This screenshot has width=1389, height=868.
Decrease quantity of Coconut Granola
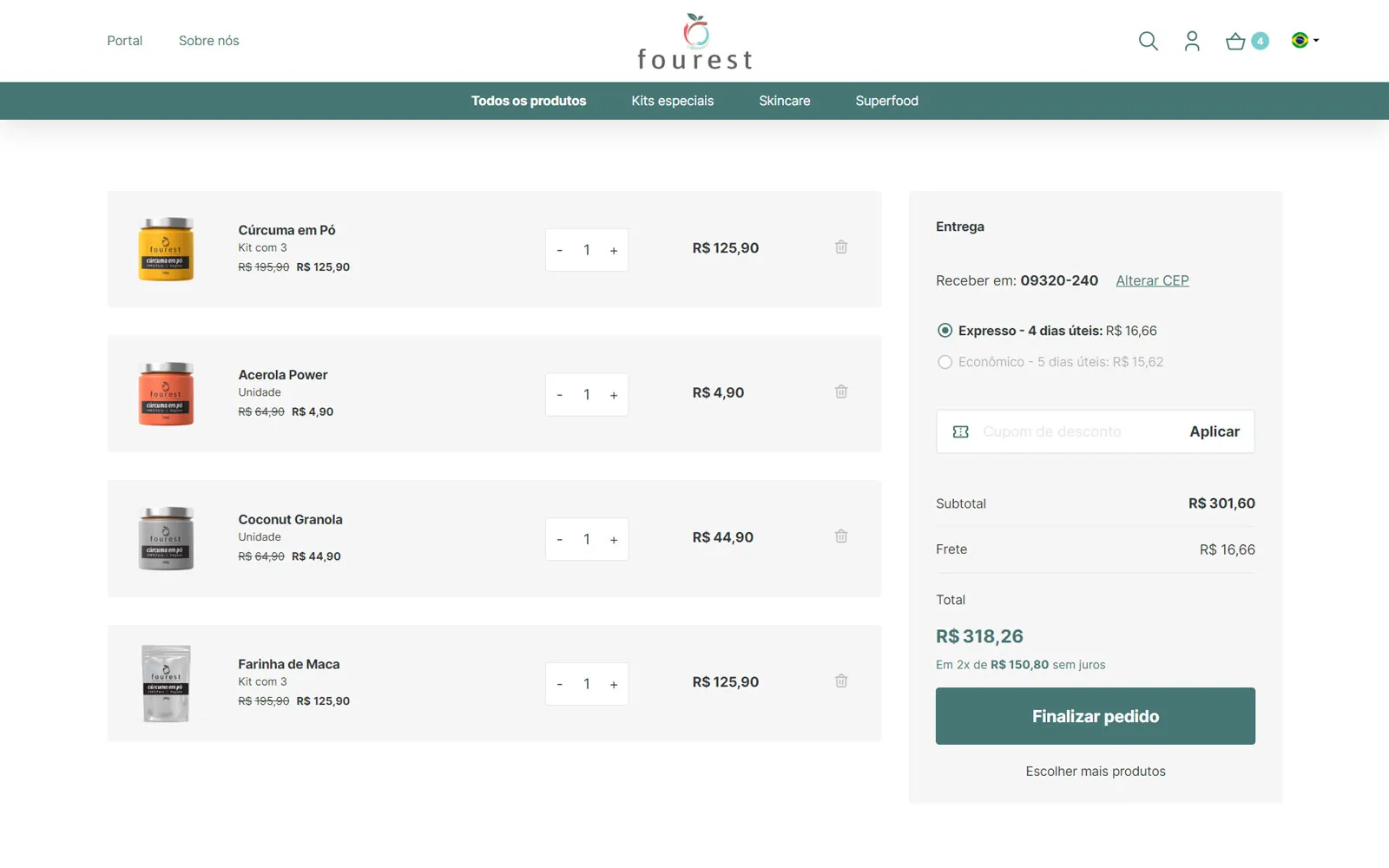pyautogui.click(x=560, y=539)
